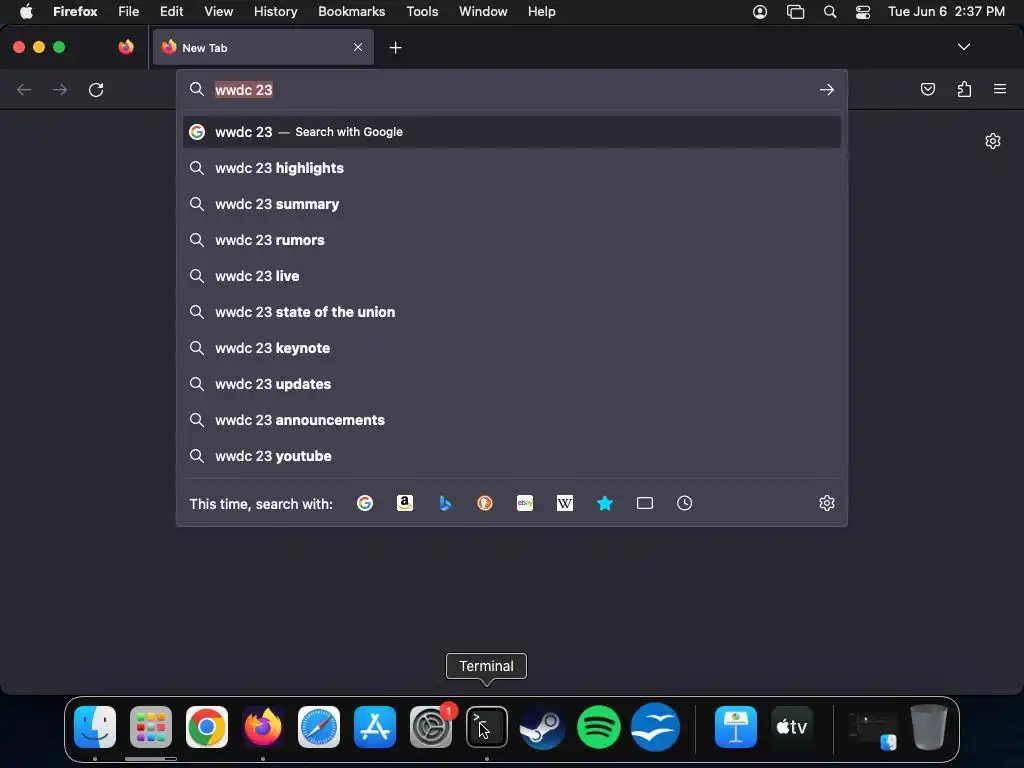
Task: Reload the current page
Action: click(x=96, y=89)
